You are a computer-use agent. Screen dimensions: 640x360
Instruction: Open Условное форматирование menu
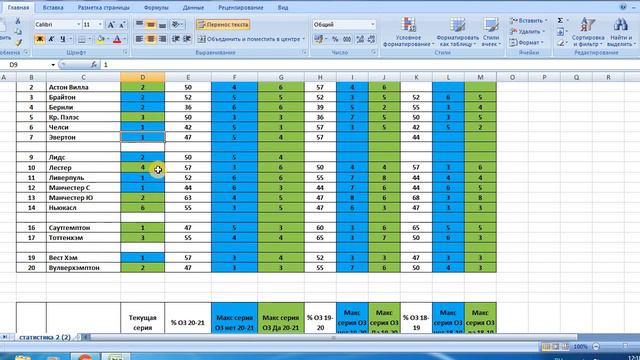(x=408, y=32)
